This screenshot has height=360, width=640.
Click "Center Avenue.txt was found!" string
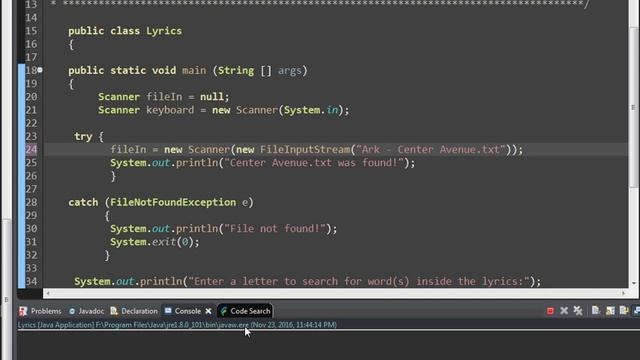coord(313,162)
